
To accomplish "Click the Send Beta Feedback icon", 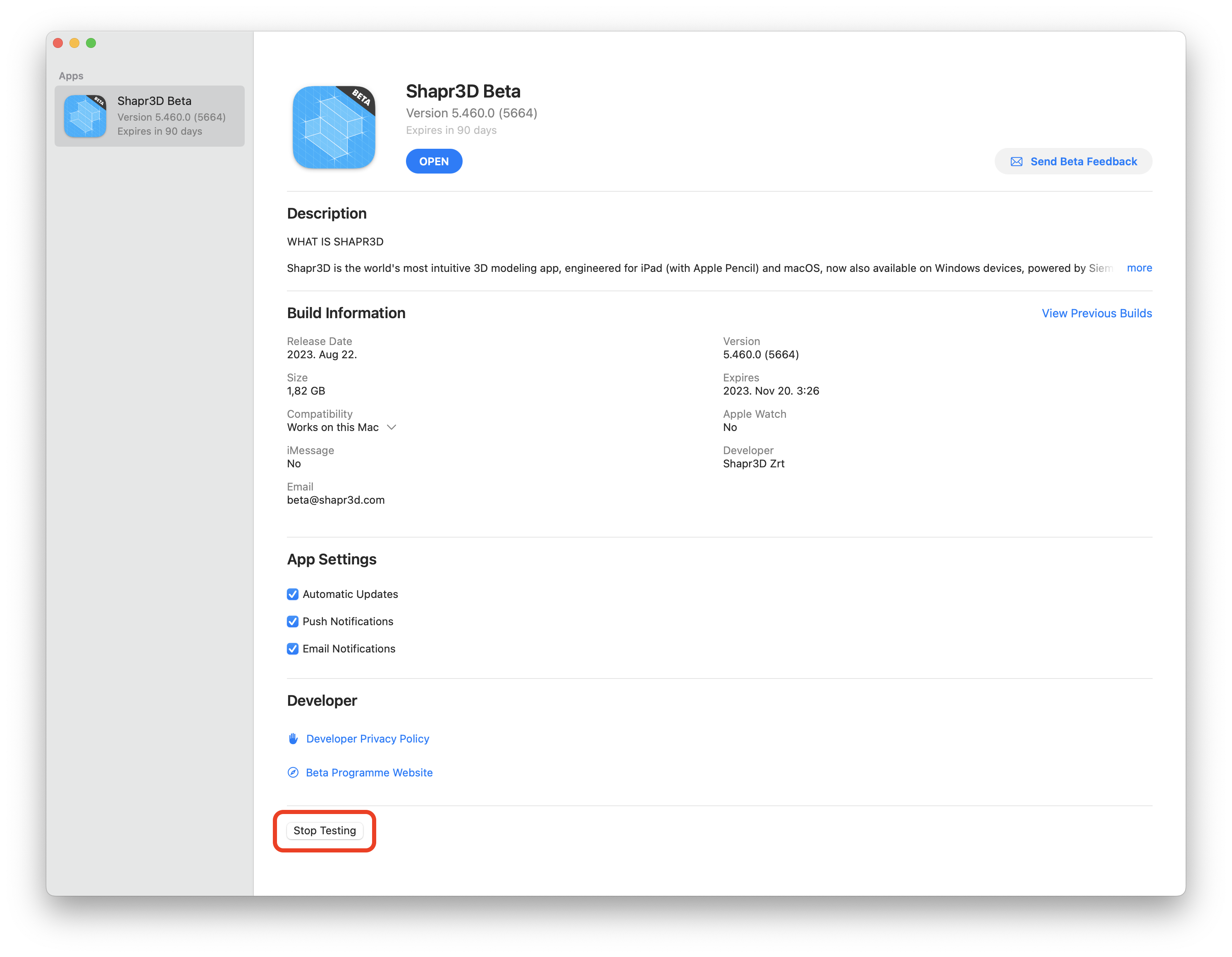I will click(x=1016, y=161).
